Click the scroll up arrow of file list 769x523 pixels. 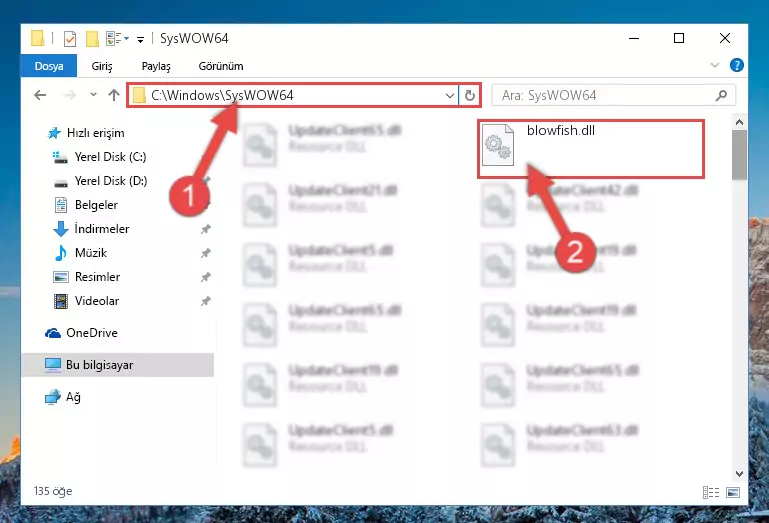[739, 122]
